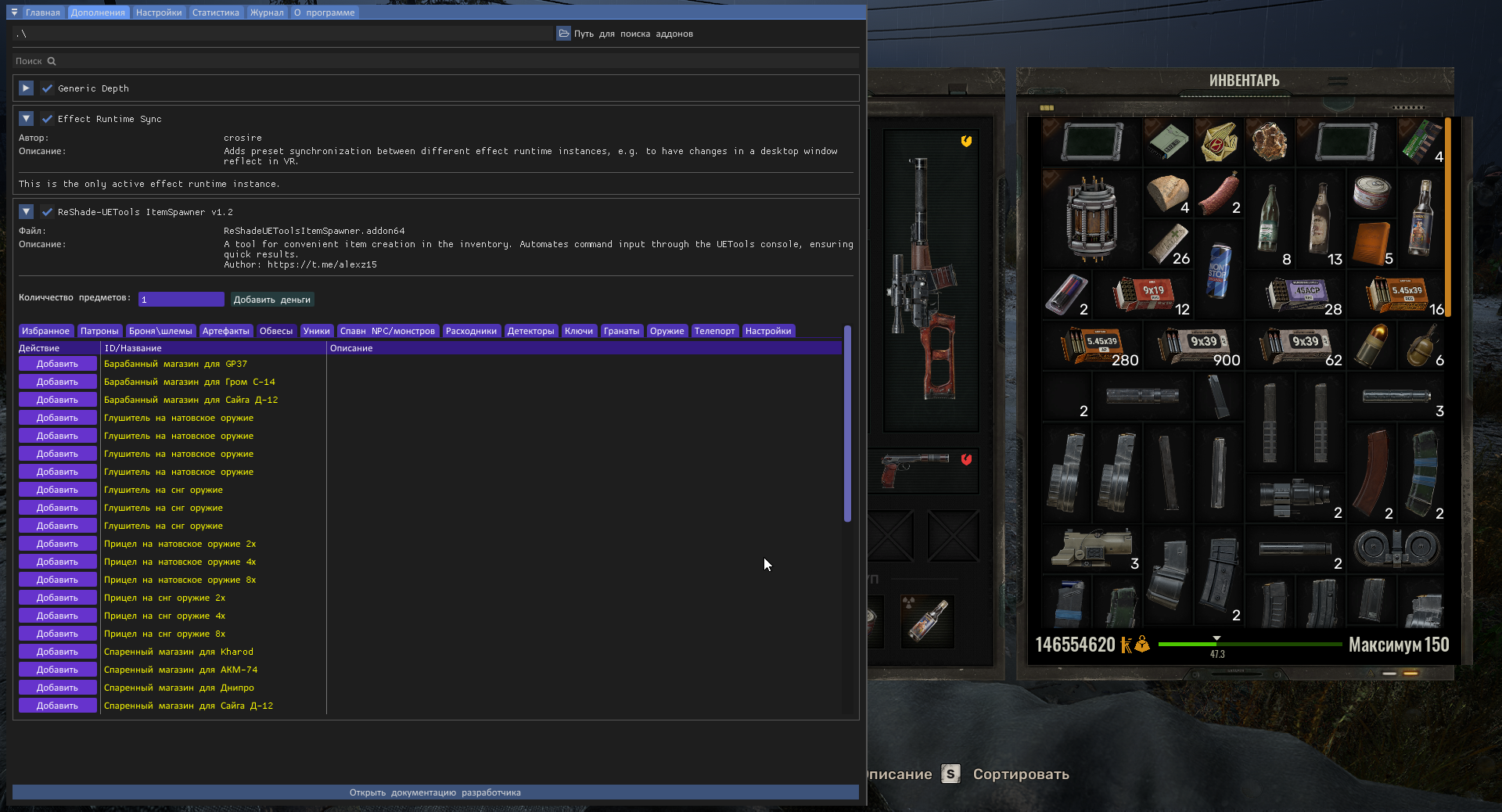Image resolution: width=1502 pixels, height=812 pixels.
Task: Collapse the Effect Runtime Sync section
Action: [x=26, y=119]
